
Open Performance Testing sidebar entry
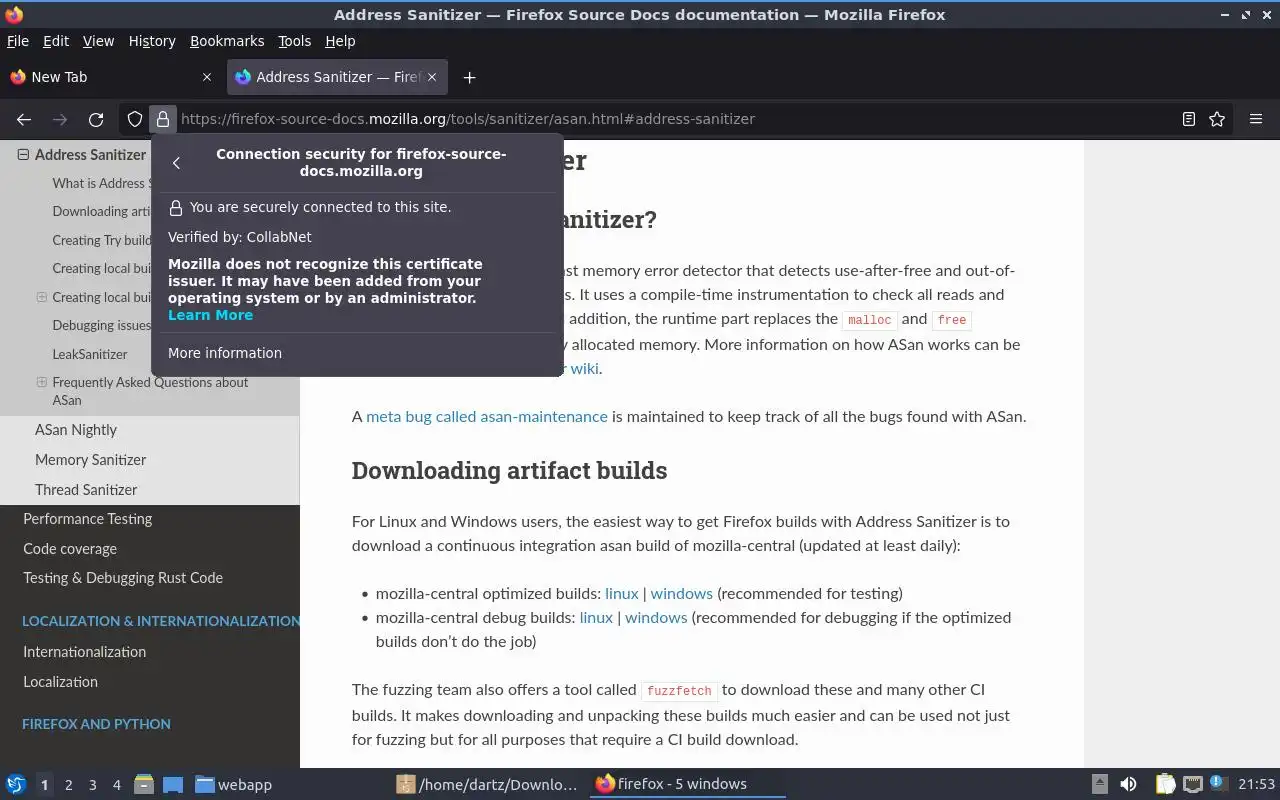point(88,519)
